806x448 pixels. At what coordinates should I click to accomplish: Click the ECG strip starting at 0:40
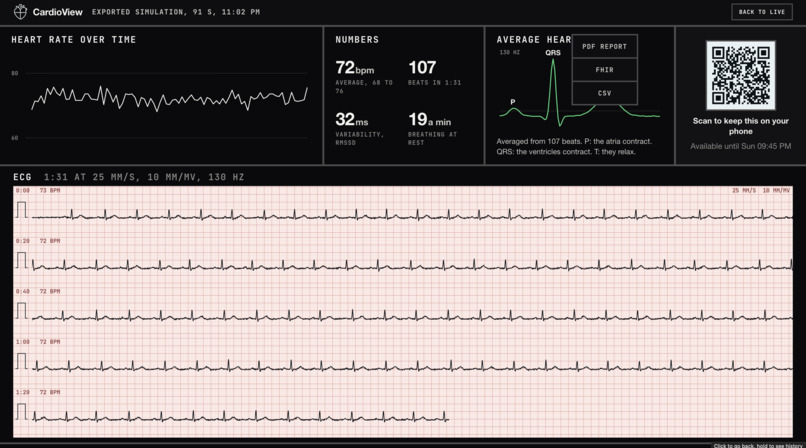point(412,315)
